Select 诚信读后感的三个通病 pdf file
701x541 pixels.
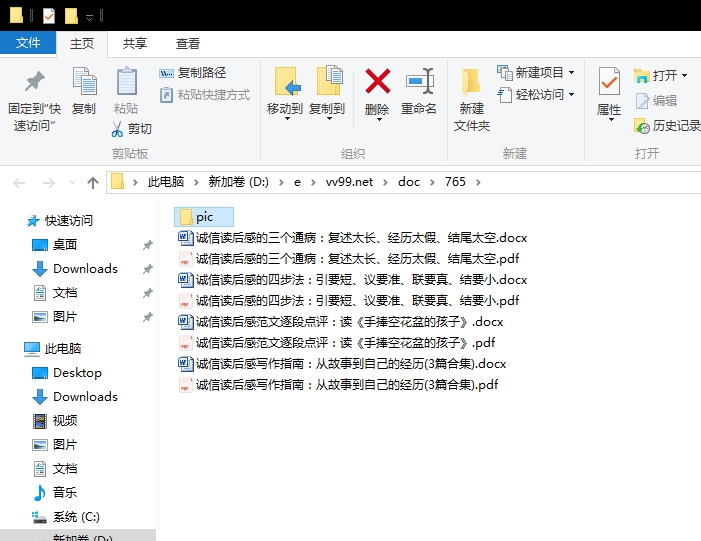349,258
